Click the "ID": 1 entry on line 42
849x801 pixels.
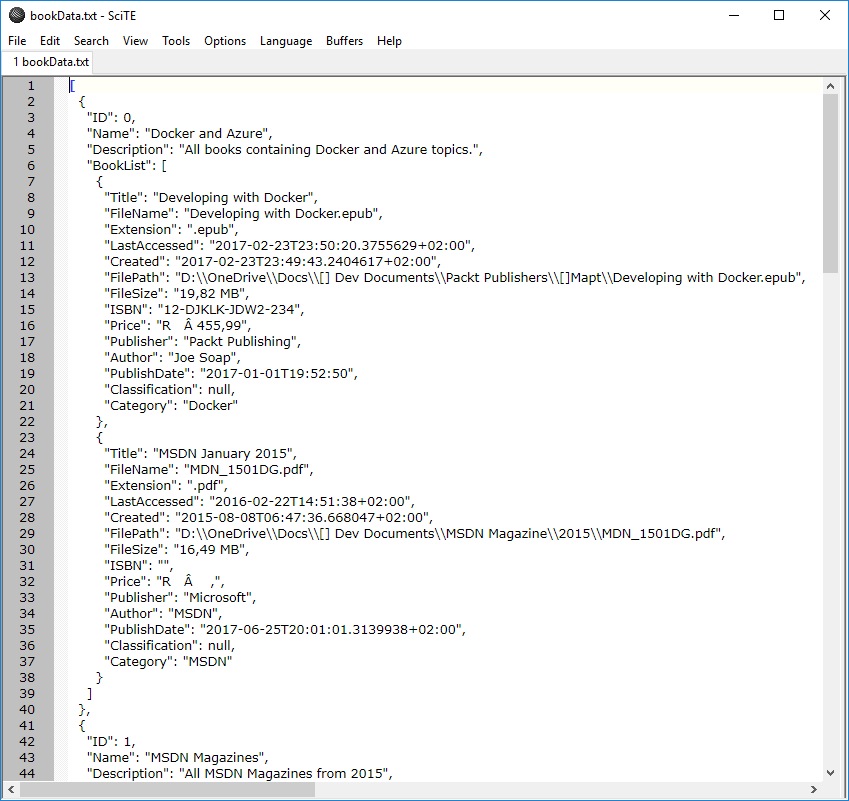pos(110,741)
